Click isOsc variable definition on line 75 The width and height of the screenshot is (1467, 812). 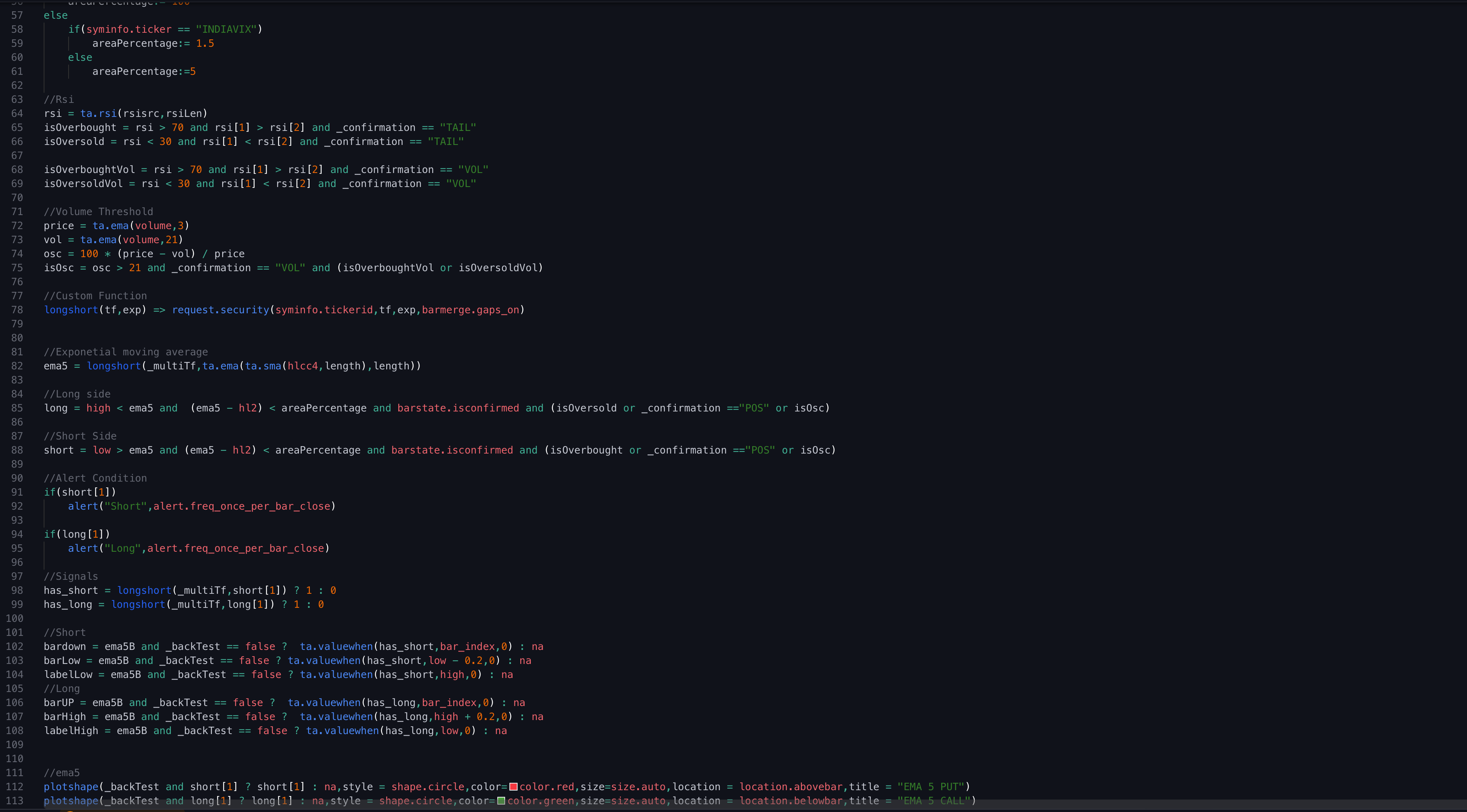point(59,268)
